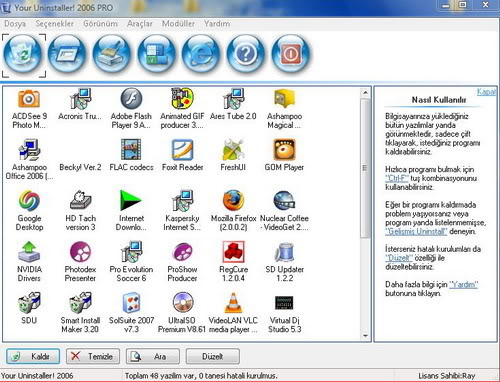Screen dimensions: 500x382
Task: Click "Lisans Sahibi:Ray" in status bar
Action: 447,376
